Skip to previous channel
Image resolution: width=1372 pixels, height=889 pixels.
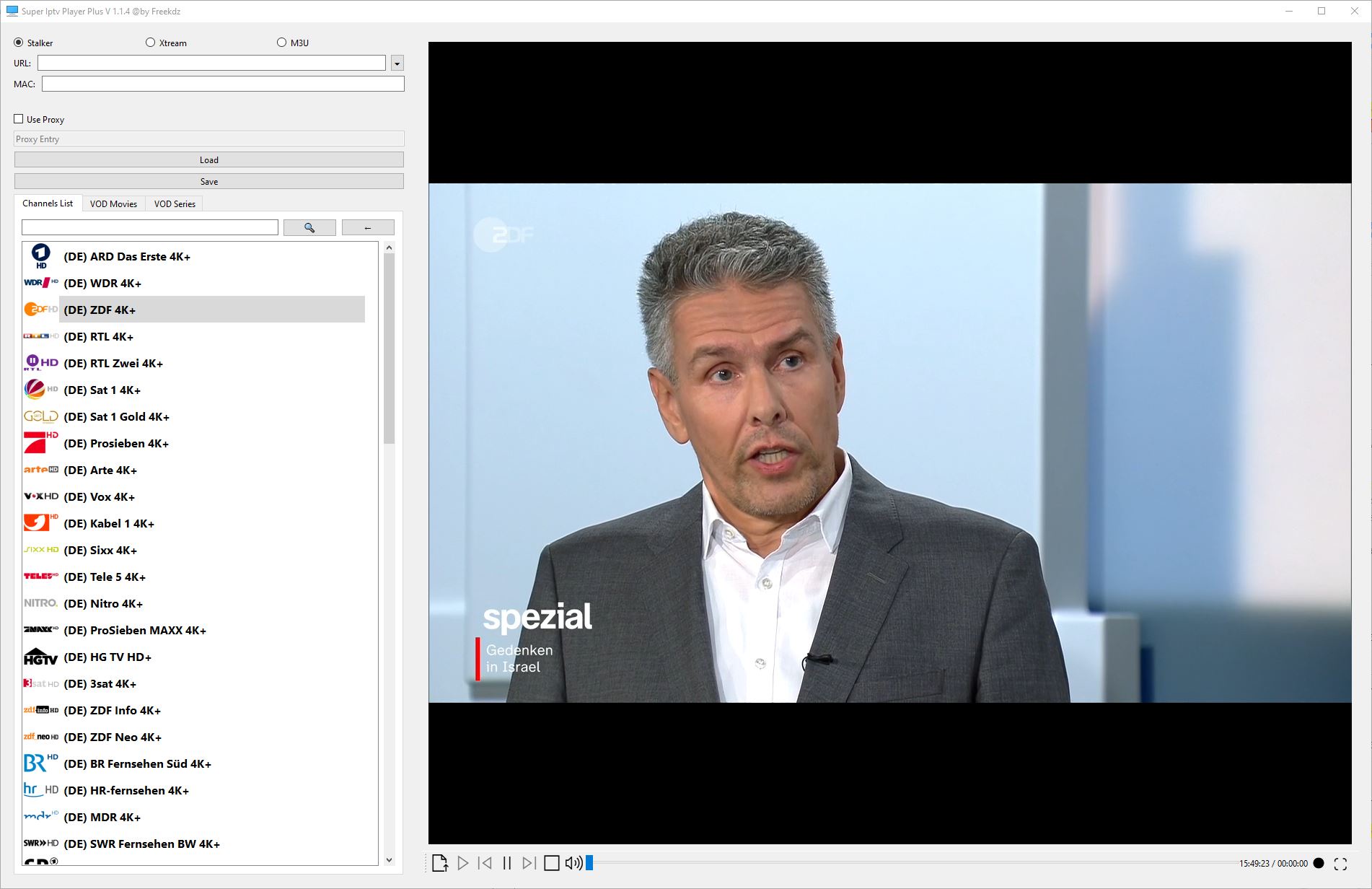point(485,863)
